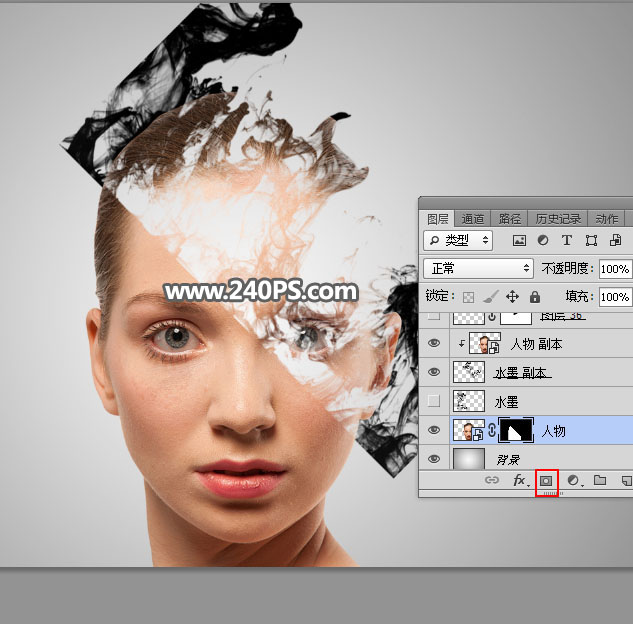Click the lock all padlock icon

pyautogui.click(x=534, y=297)
